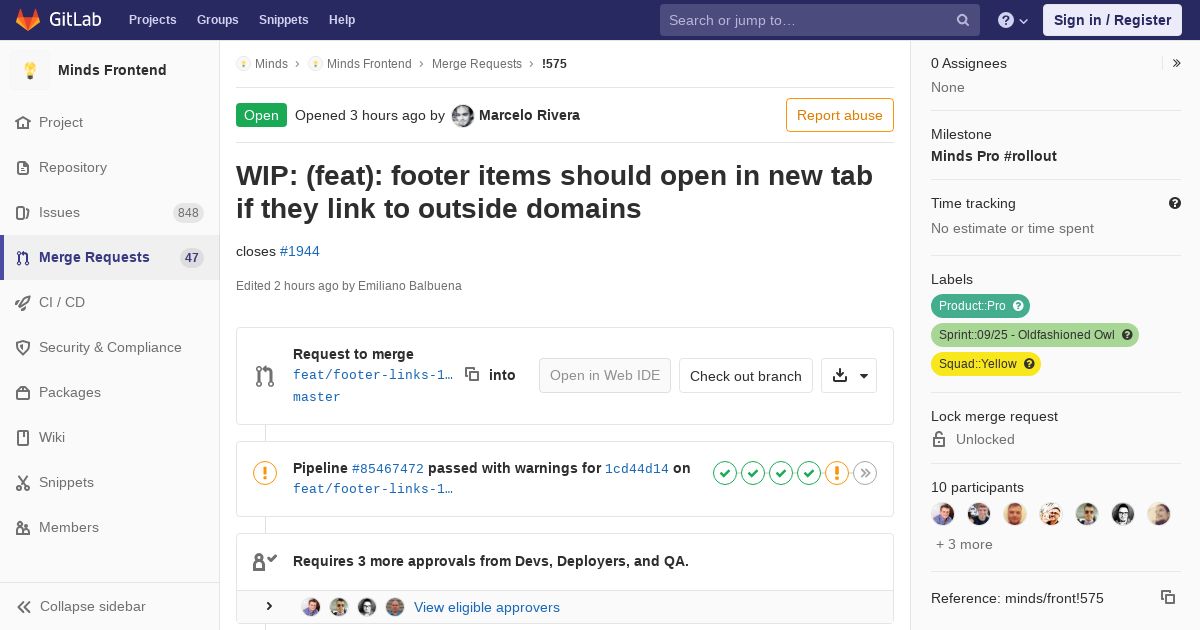Open the Help dropdown in the top bar
1200x630 pixels.
click(1013, 20)
